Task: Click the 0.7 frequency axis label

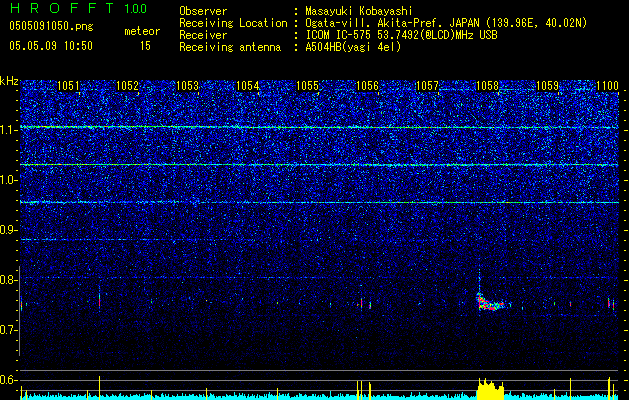Action: 9,330
